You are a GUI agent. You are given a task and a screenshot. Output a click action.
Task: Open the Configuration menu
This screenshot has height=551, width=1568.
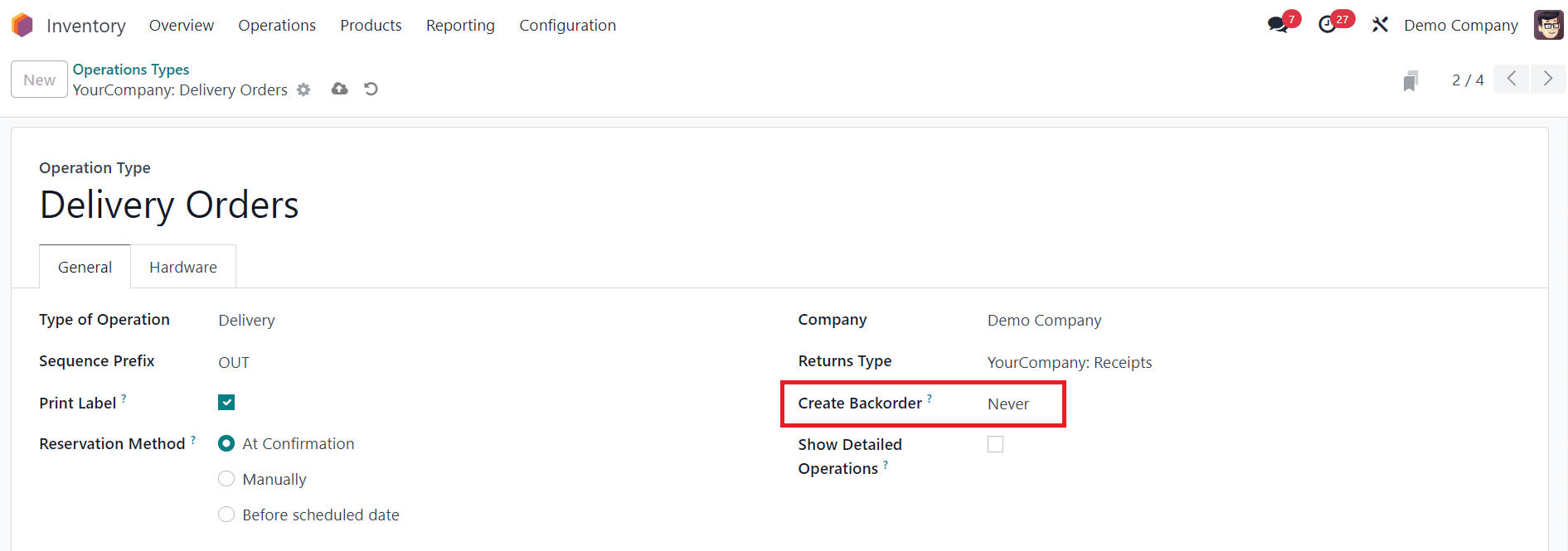567,26
